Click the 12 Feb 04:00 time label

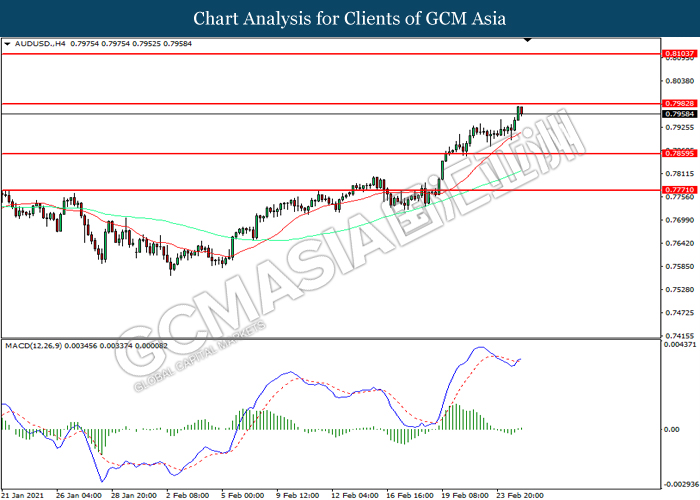[x=354, y=496]
